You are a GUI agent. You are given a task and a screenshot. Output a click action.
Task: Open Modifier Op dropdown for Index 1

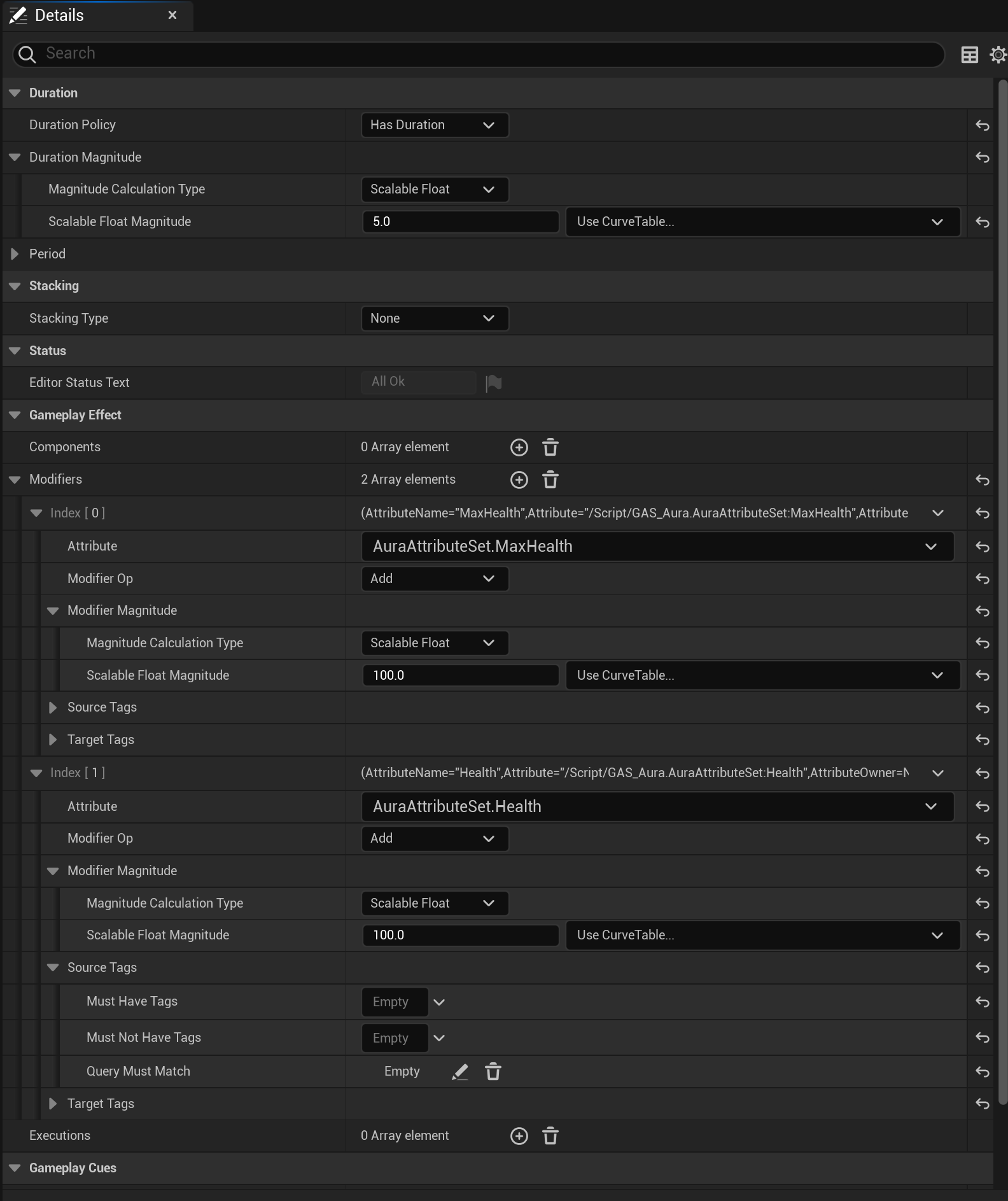click(434, 839)
